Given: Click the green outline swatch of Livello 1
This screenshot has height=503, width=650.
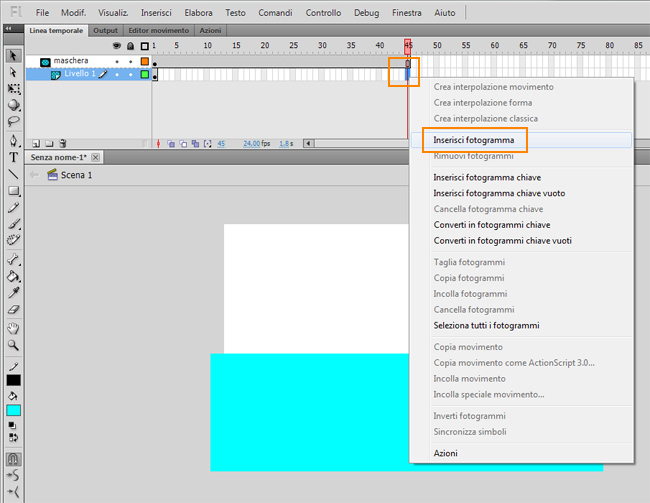Looking at the screenshot, I should pos(145,74).
